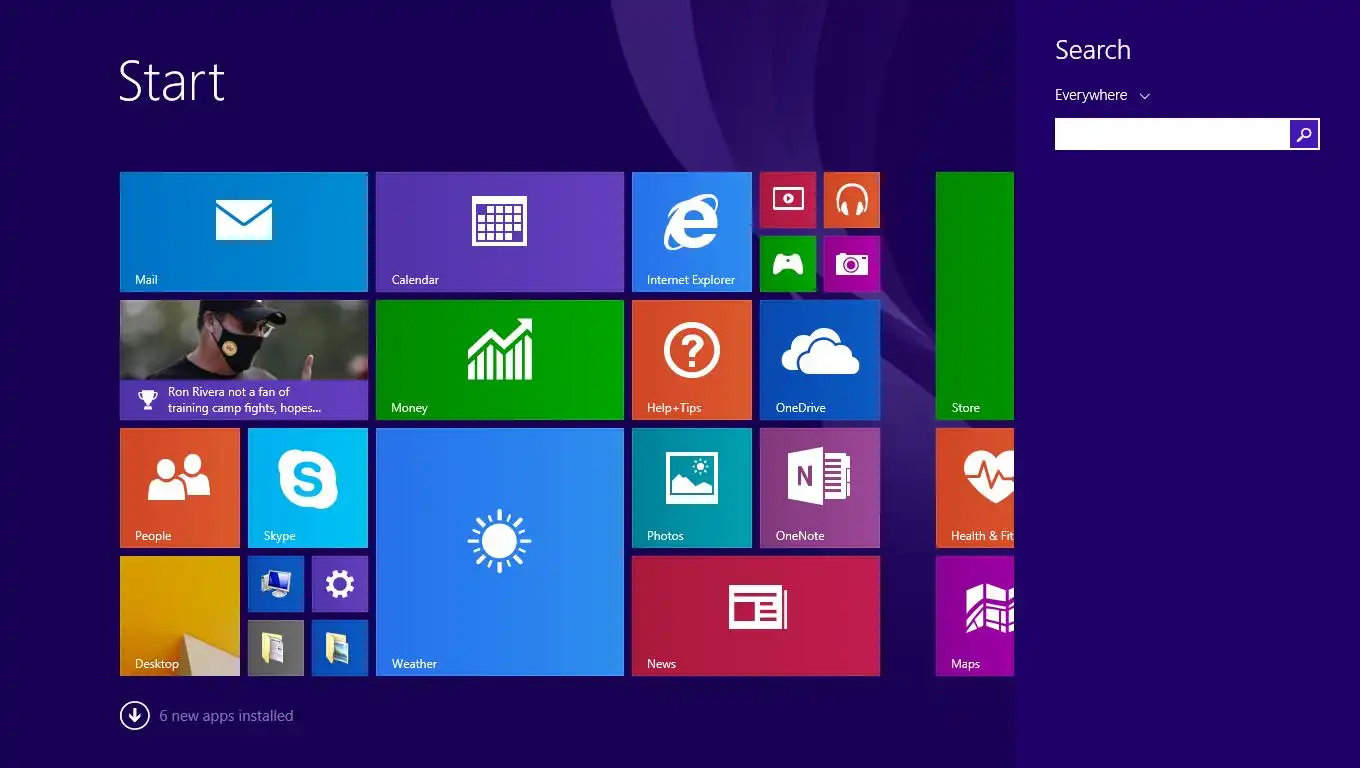
Task: Open the Calendar tile
Action: (500, 232)
